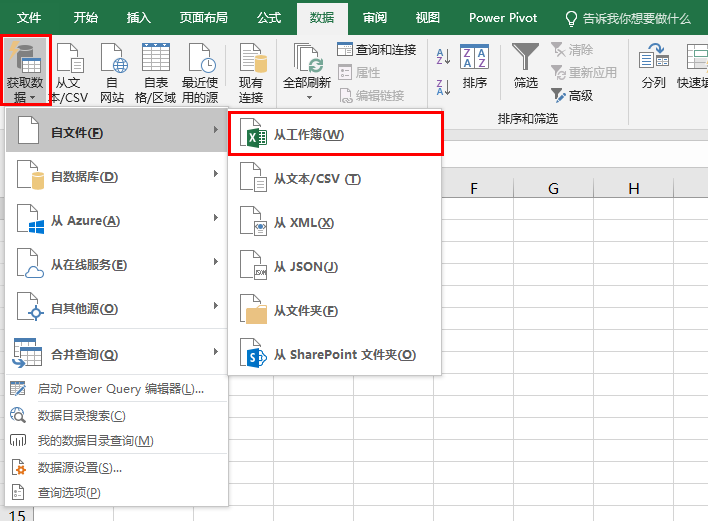Open the 获取数据 (Get Data) dropdown button
This screenshot has width=708, height=521.
(25, 70)
